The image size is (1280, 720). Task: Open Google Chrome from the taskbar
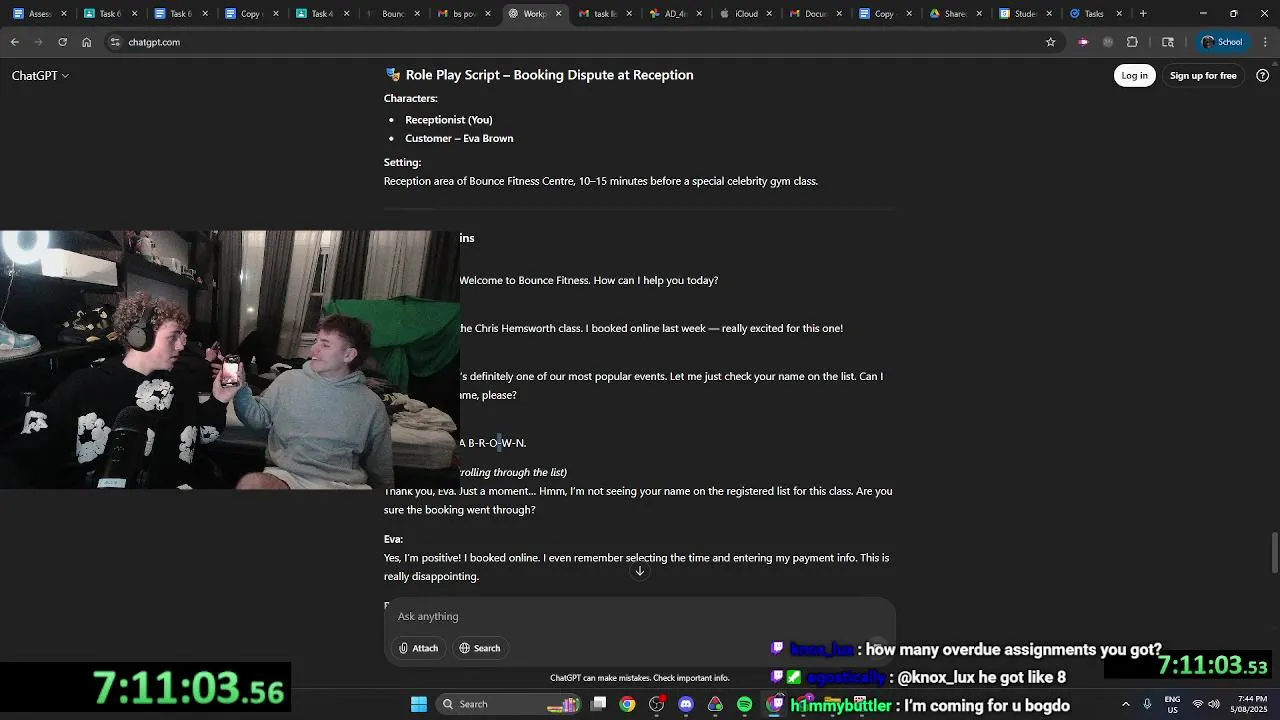pyautogui.click(x=627, y=704)
